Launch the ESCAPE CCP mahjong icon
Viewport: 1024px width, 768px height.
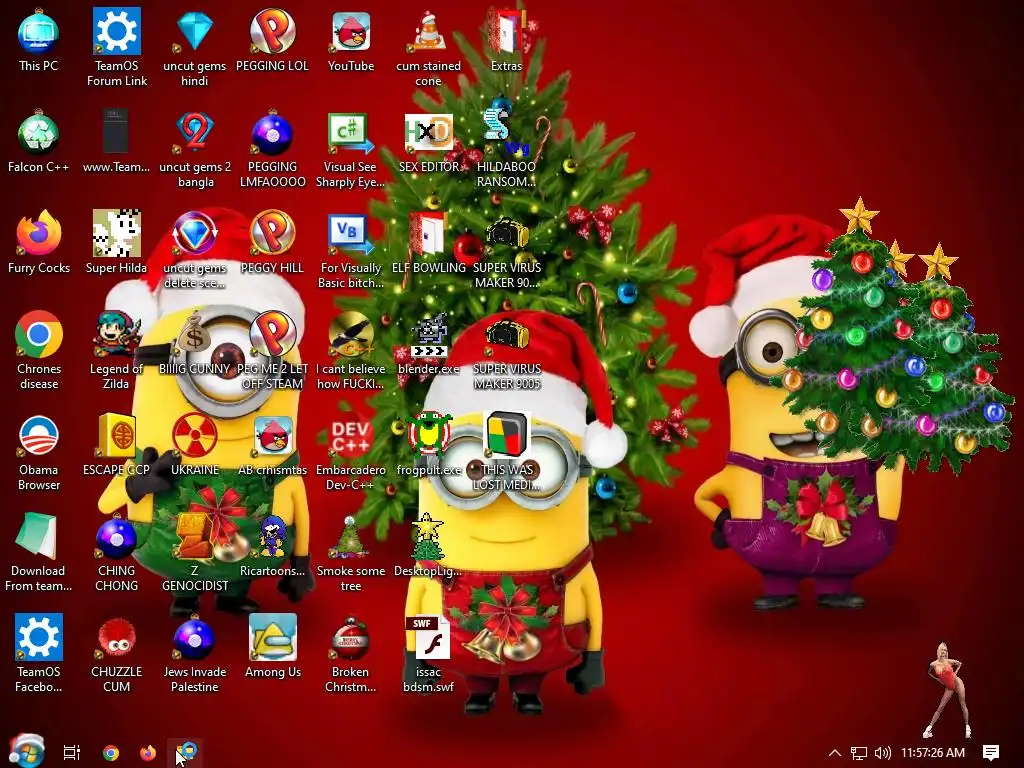pyautogui.click(x=116, y=436)
